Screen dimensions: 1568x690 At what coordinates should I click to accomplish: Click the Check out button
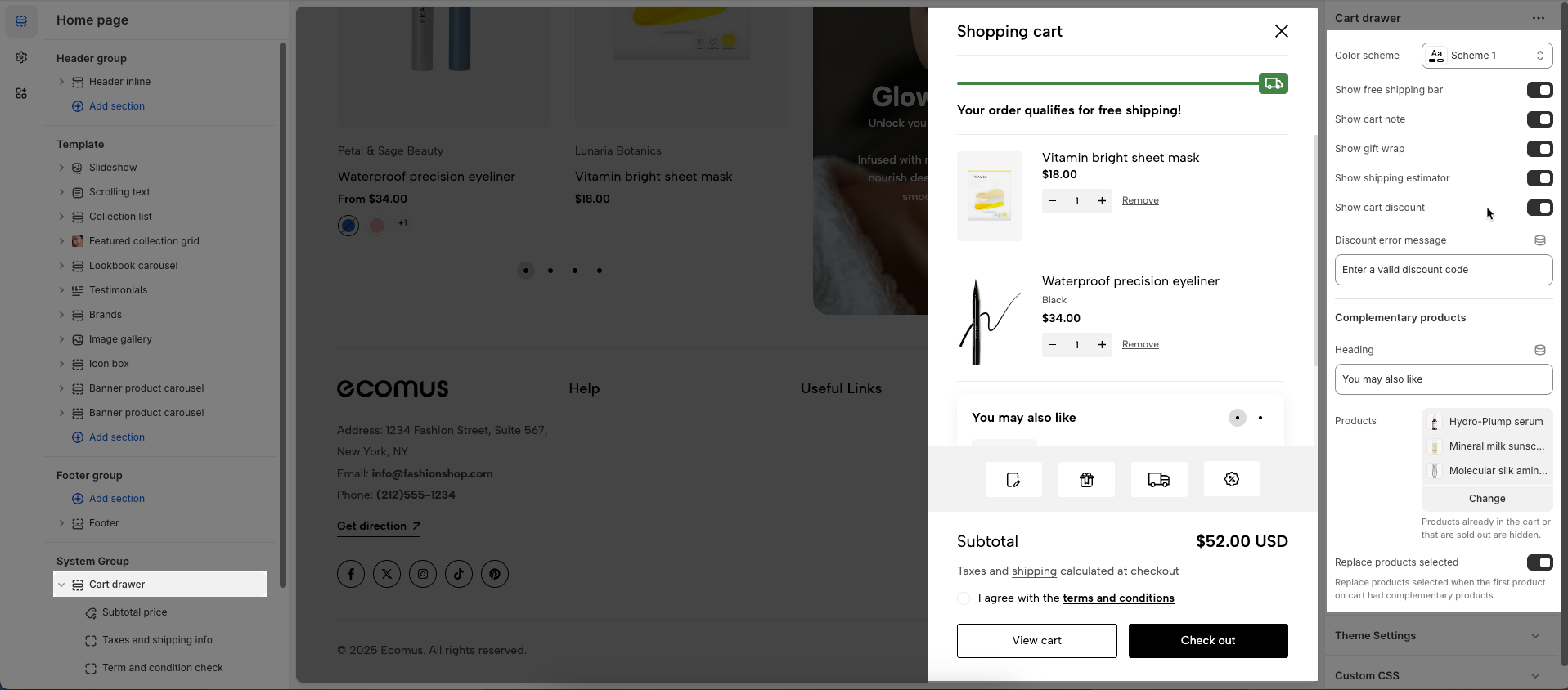tap(1208, 641)
